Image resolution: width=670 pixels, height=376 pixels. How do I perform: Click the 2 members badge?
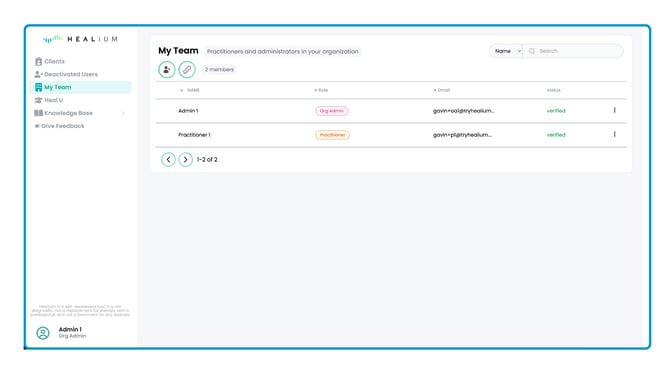[219, 69]
